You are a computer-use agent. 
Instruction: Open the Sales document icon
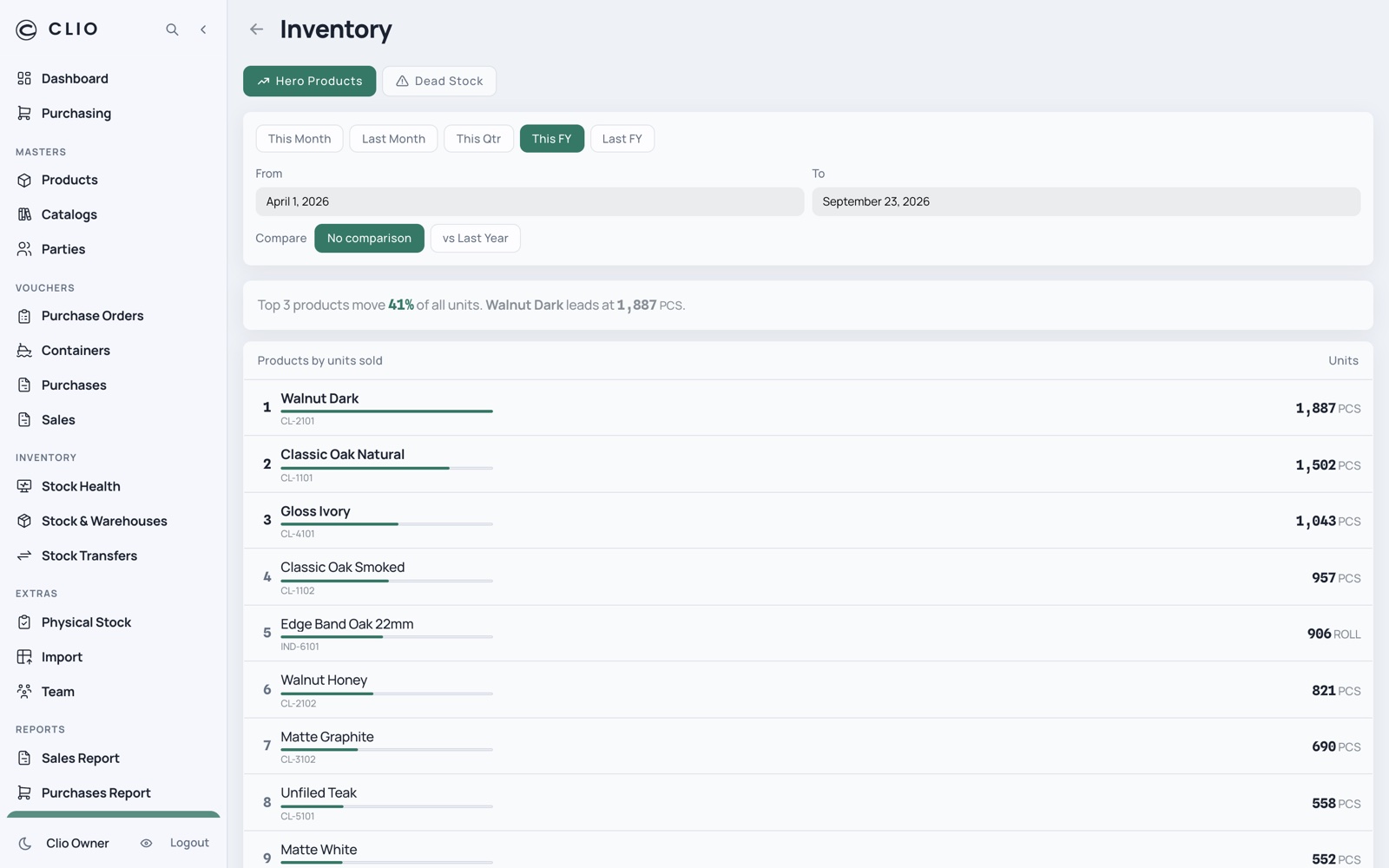(24, 420)
